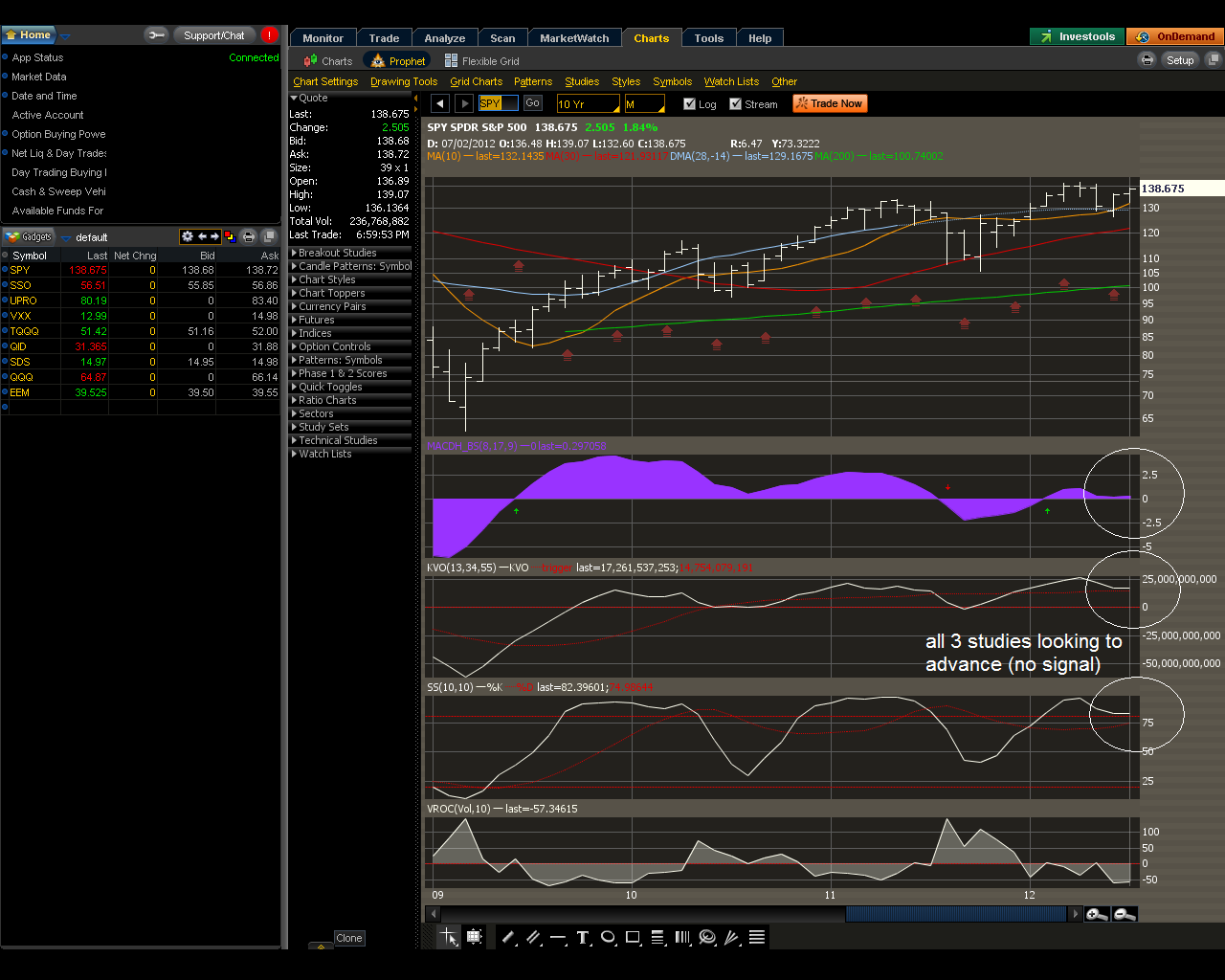Select the crosshair pointer tool
Screen dimensions: 1225x980
tap(449, 938)
